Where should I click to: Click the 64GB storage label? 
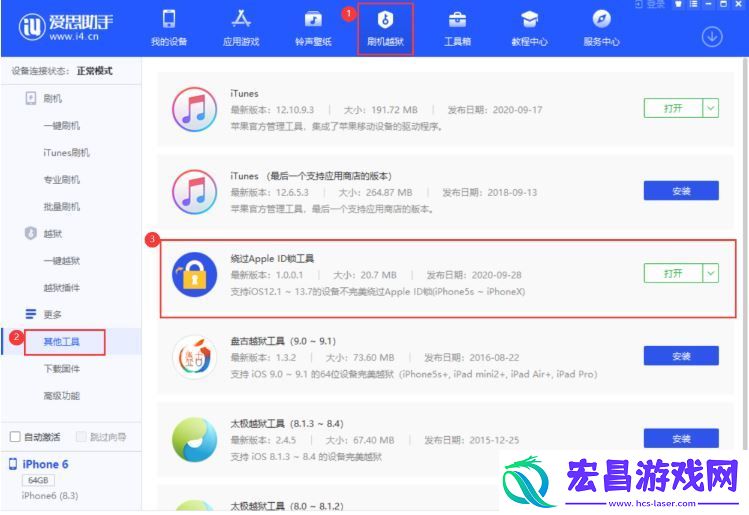[x=38, y=480]
